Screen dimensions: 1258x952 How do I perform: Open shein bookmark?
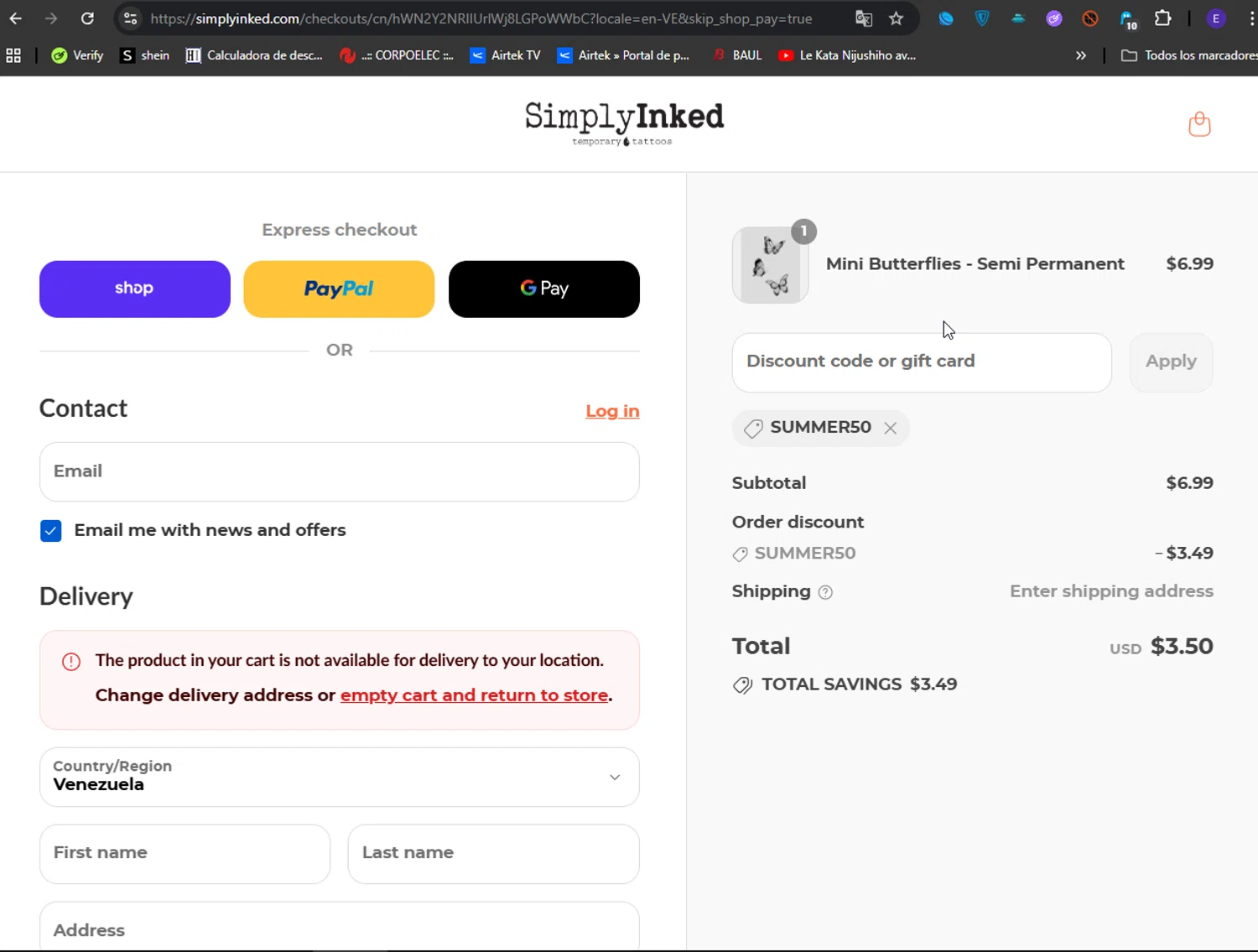[x=144, y=55]
